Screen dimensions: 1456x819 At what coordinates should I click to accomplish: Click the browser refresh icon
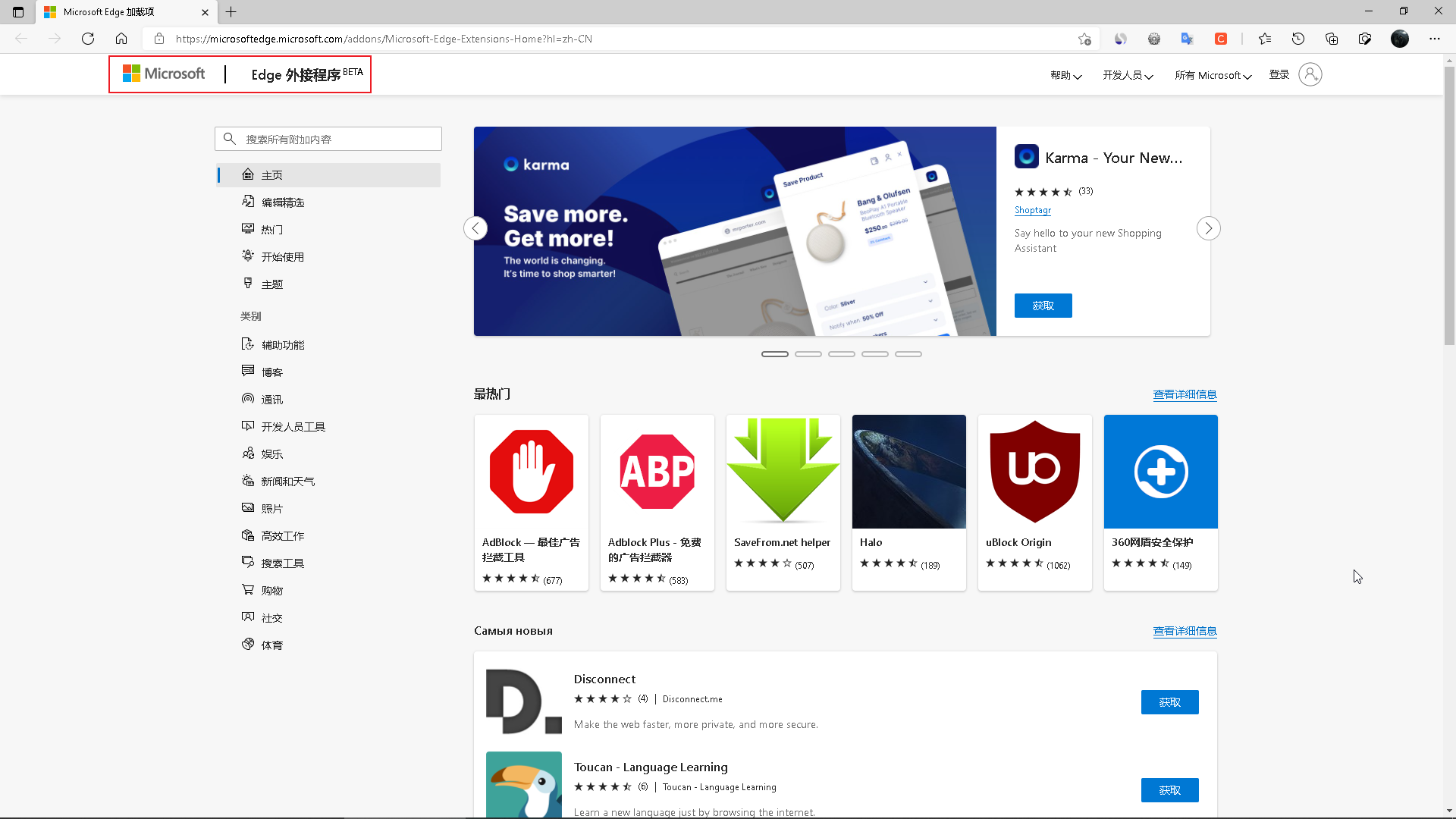pyautogui.click(x=88, y=39)
